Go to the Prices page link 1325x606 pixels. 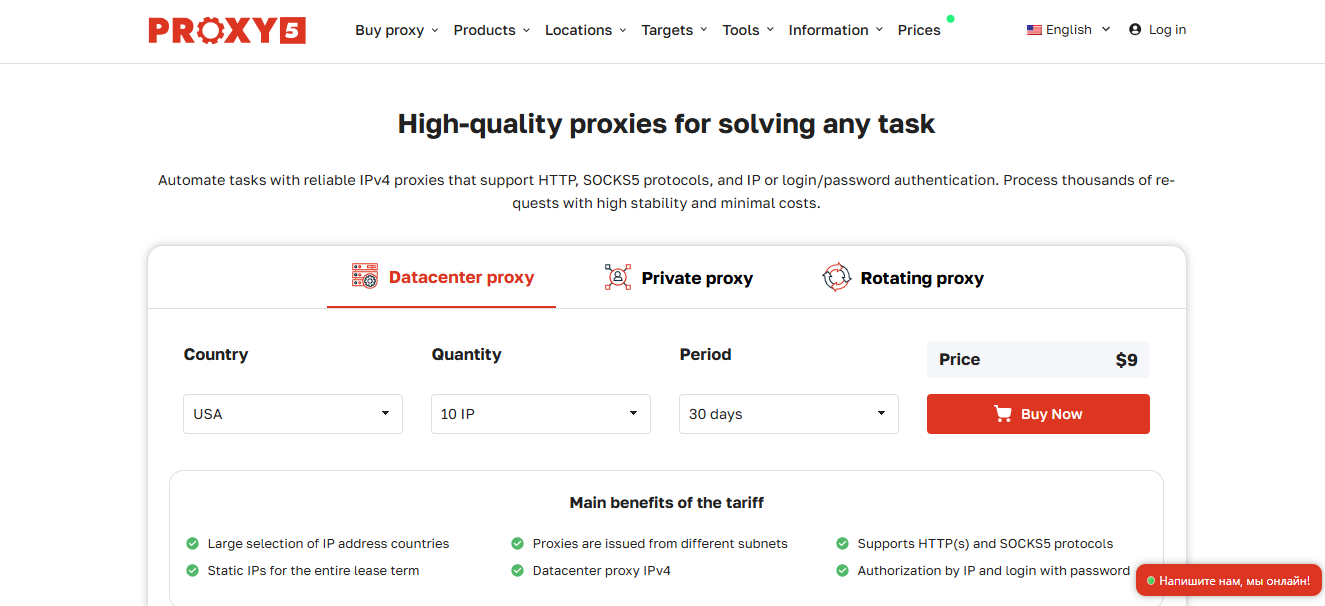pyautogui.click(x=919, y=30)
